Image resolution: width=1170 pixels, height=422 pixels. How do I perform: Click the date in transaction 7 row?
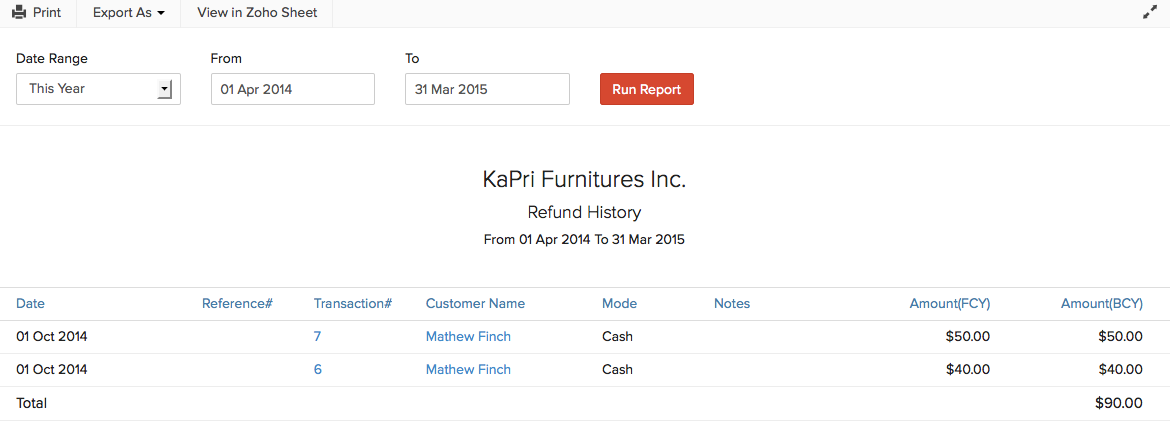[x=51, y=336]
